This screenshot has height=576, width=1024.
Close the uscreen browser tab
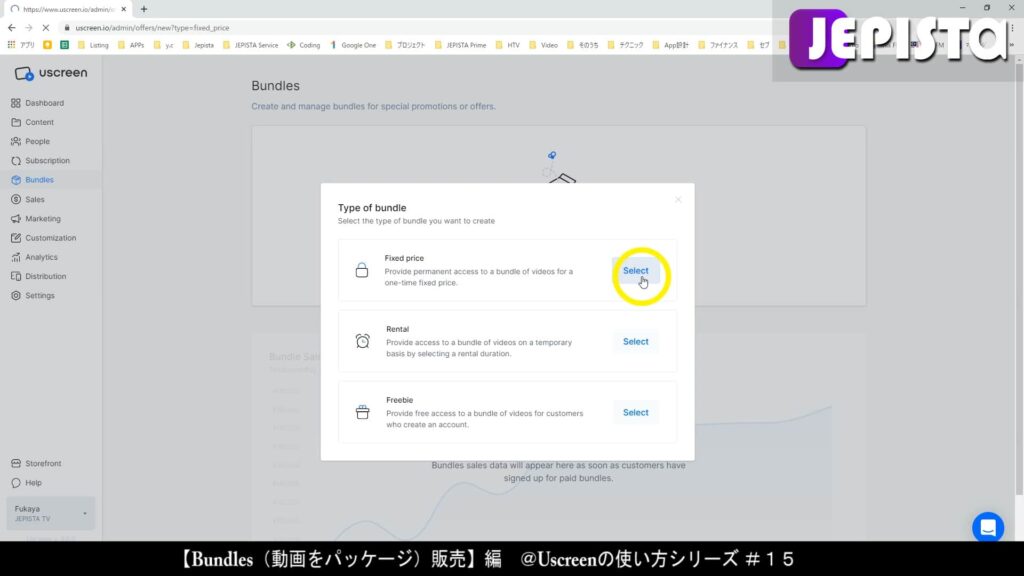123,9
